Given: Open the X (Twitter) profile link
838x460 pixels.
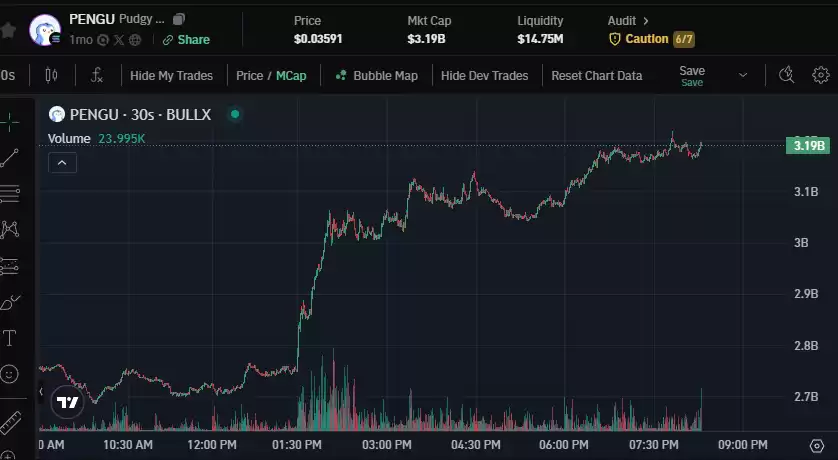Looking at the screenshot, I should pos(119,40).
